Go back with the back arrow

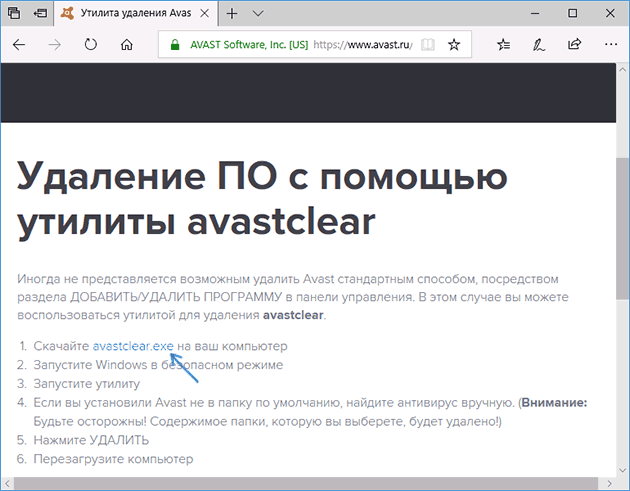coord(19,45)
